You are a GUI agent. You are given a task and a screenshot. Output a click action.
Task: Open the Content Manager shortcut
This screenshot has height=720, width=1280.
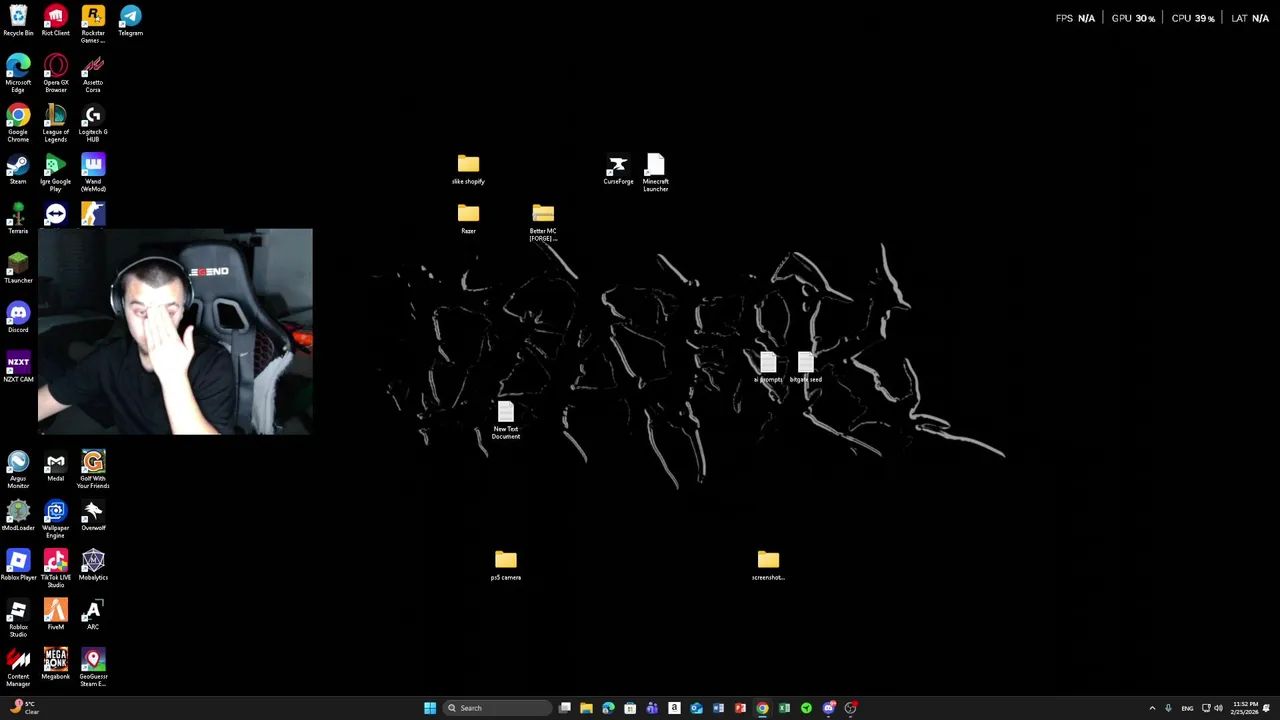click(18, 668)
